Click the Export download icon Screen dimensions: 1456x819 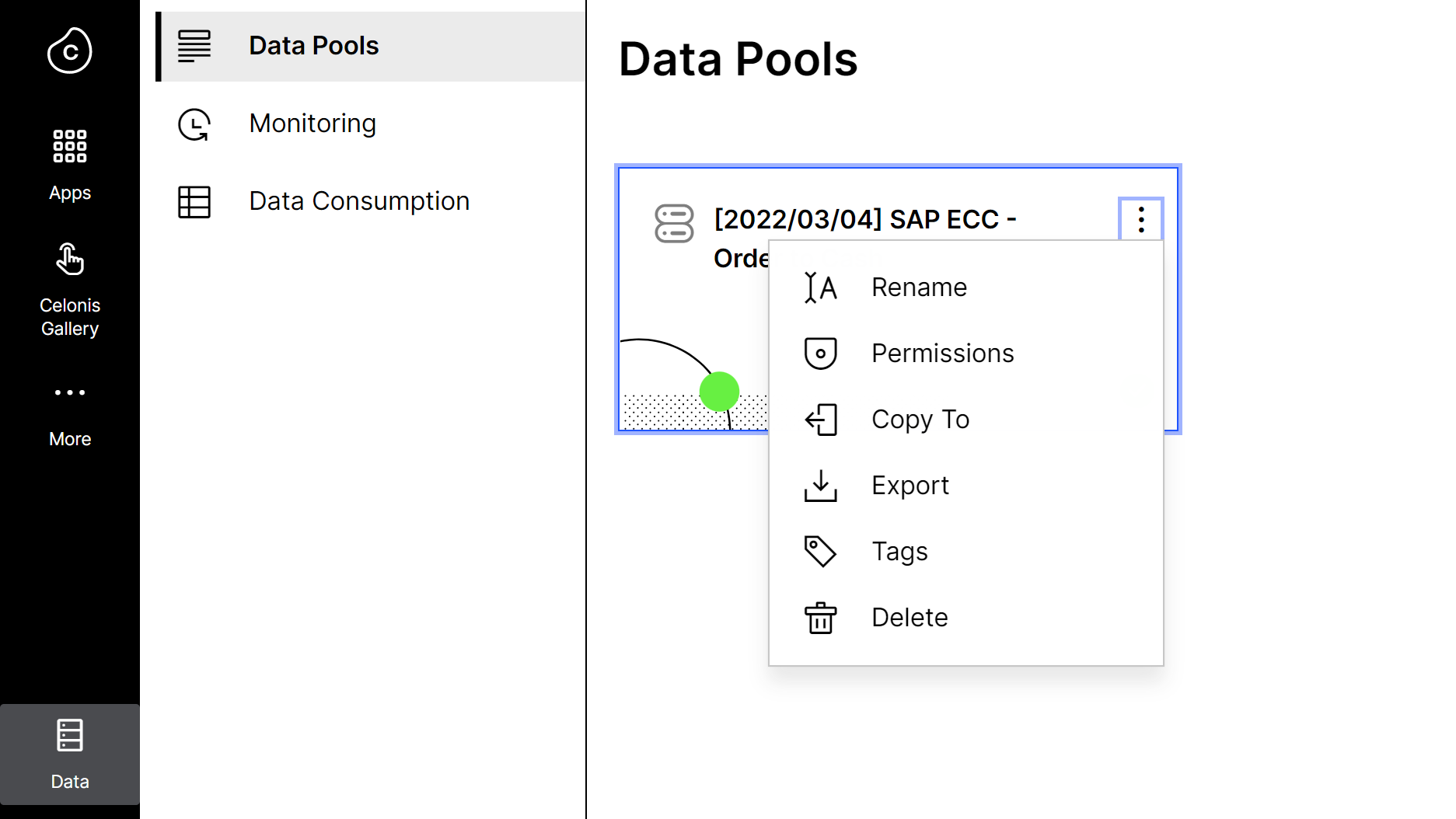tap(821, 486)
